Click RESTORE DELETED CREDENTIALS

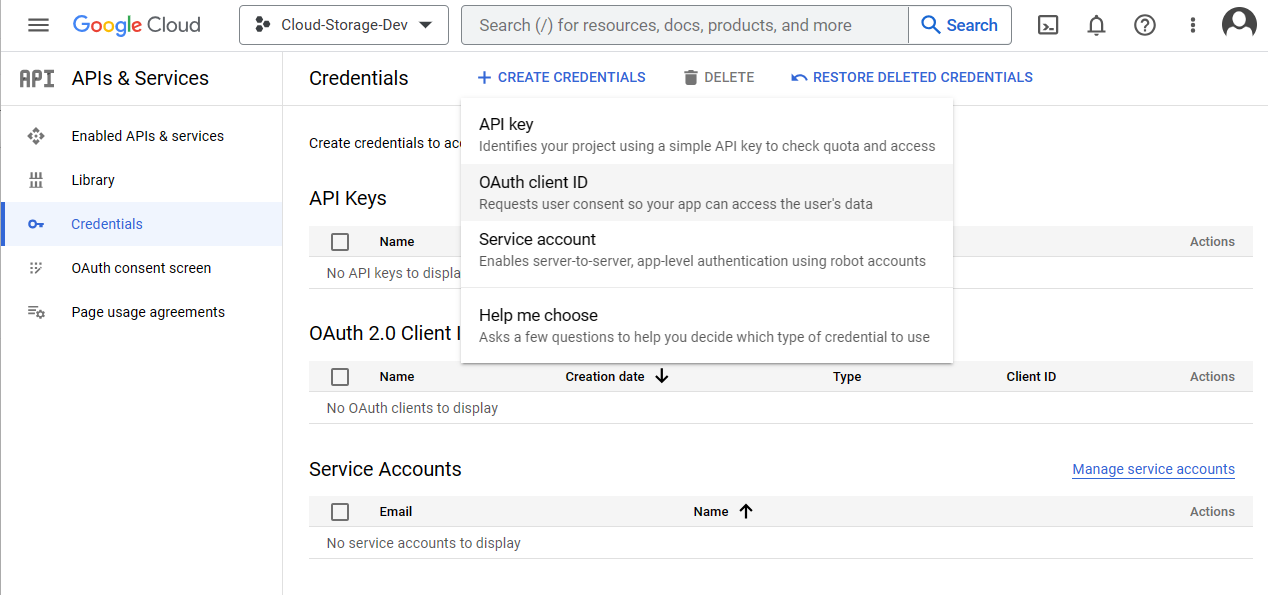tap(911, 77)
